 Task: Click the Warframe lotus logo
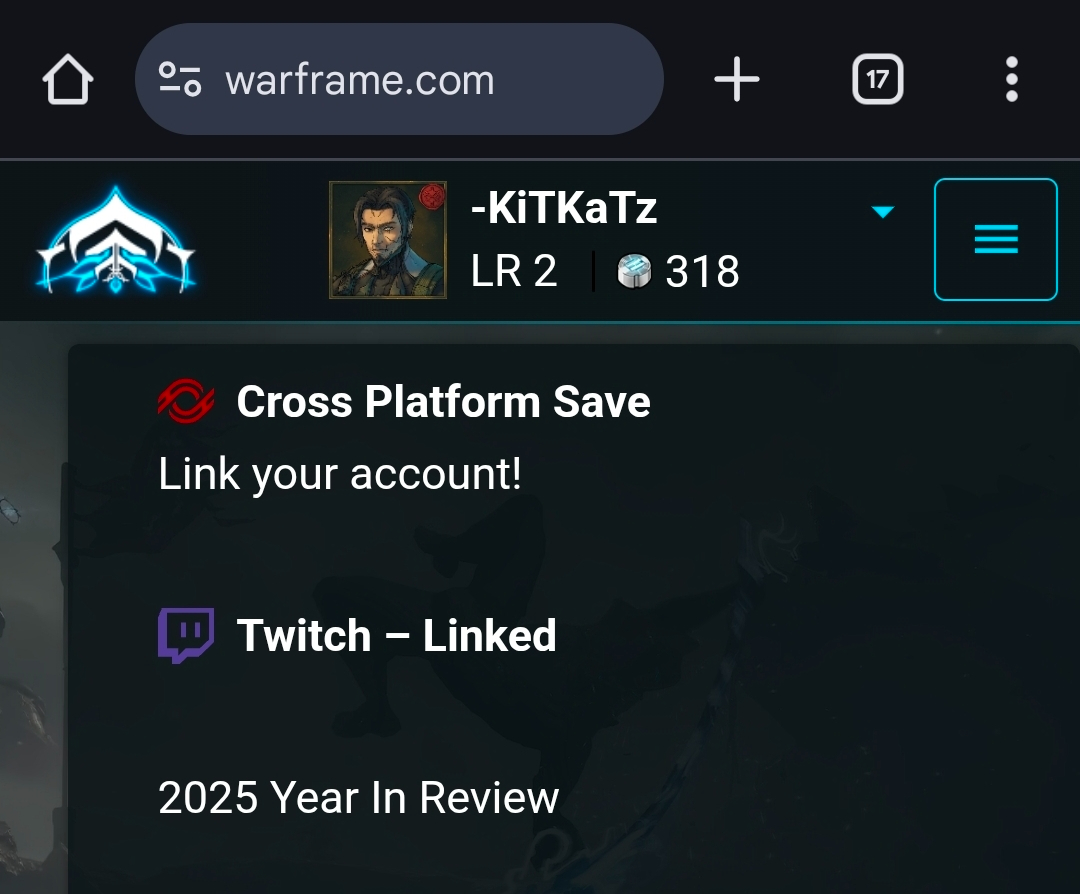click(x=116, y=240)
